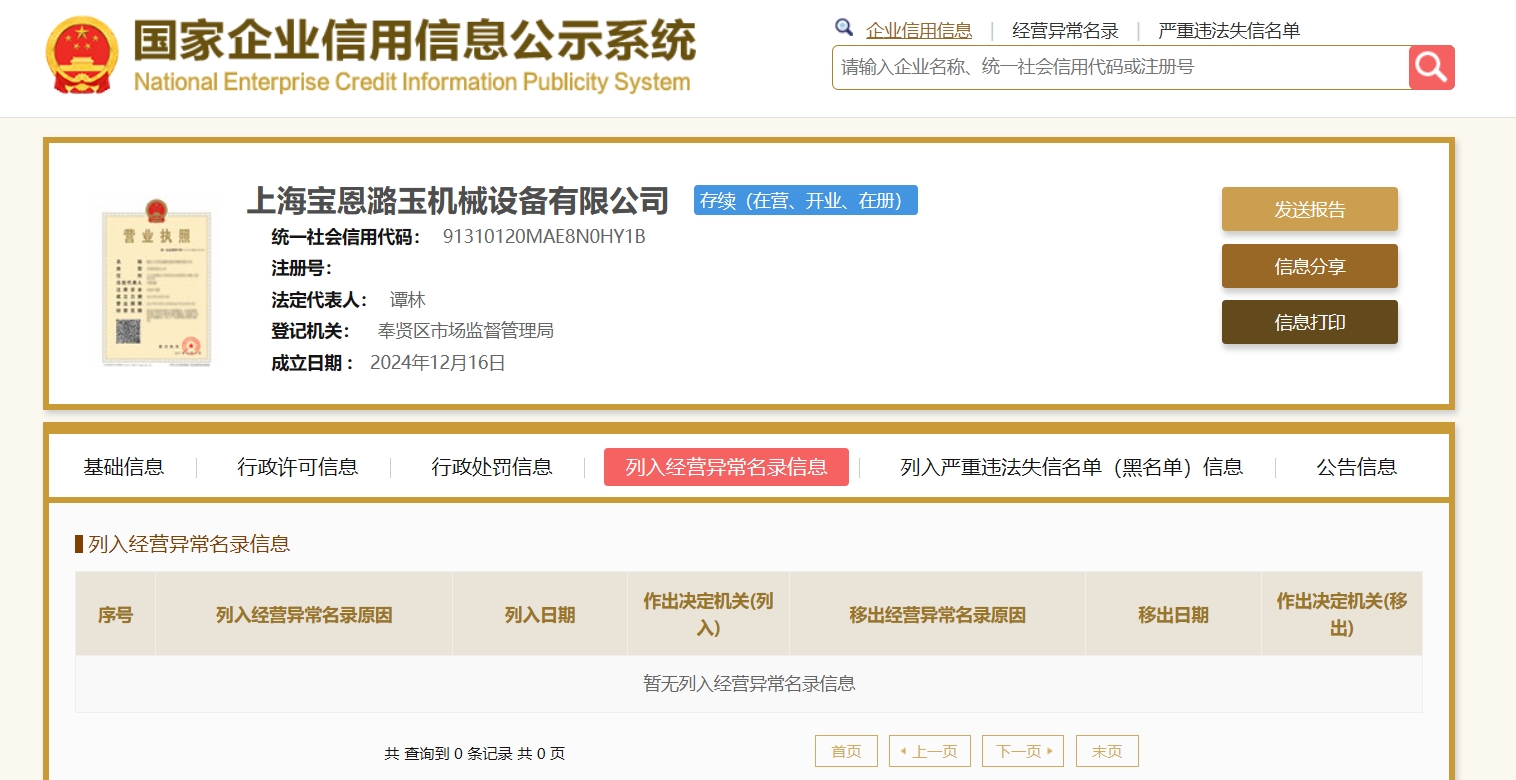
Task: Open the business license thumbnail image
Action: (158, 282)
